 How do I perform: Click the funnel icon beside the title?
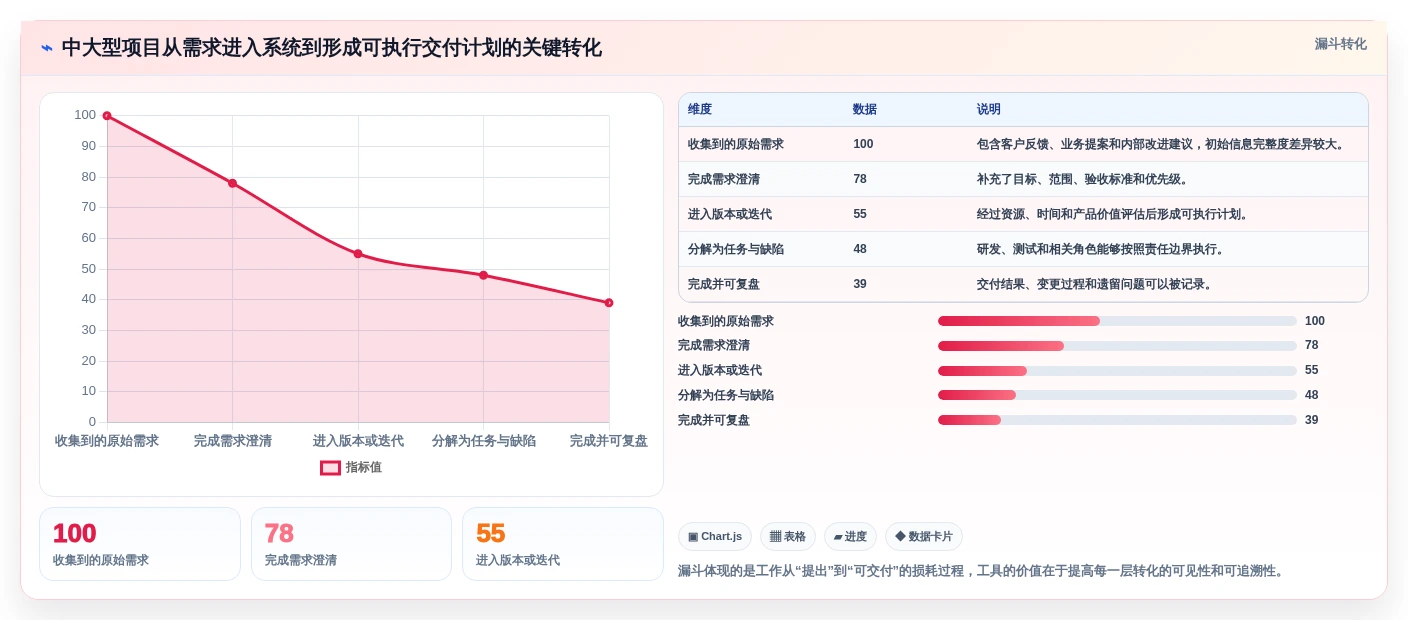pos(47,48)
